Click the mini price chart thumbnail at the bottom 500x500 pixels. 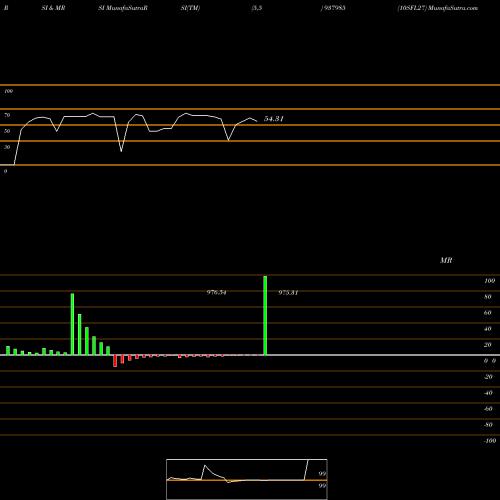(x=247, y=479)
